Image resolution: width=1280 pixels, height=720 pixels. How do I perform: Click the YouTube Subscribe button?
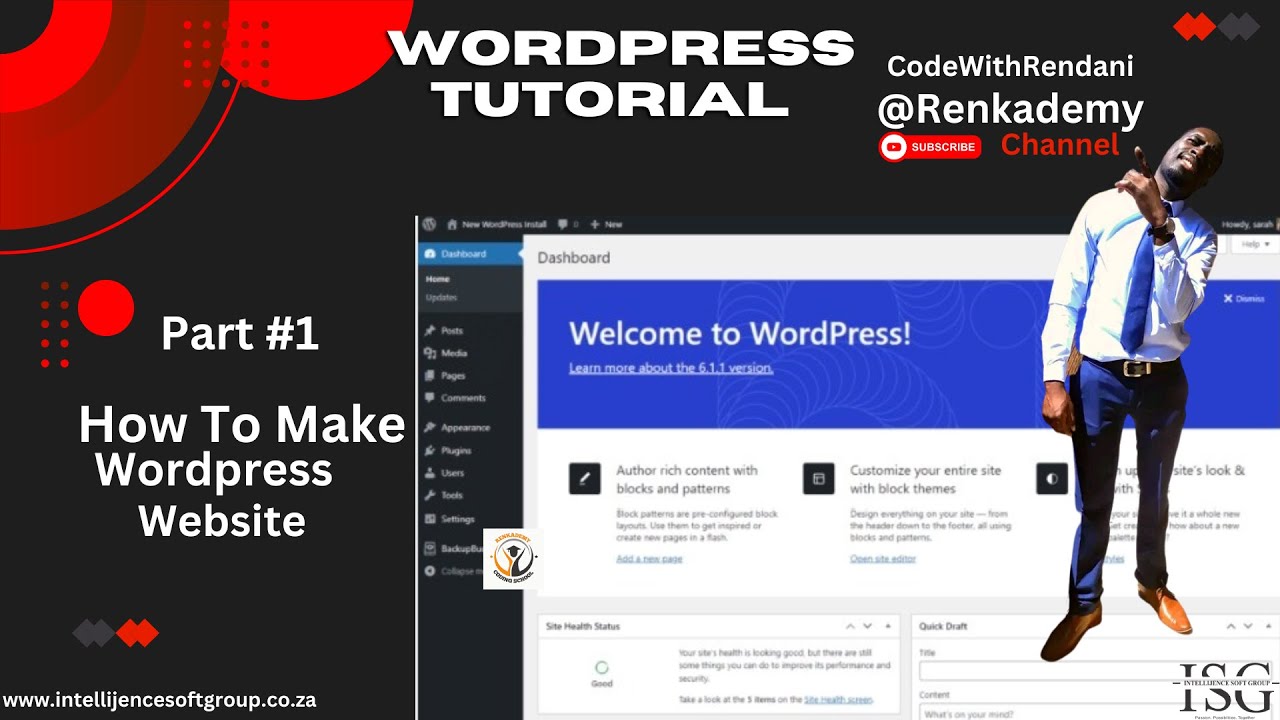coord(929,147)
